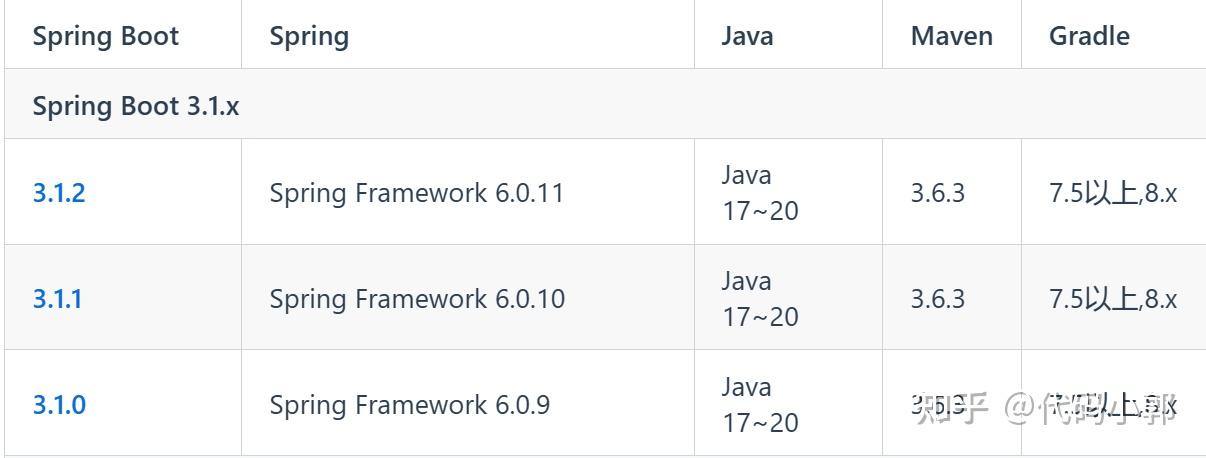Screen dimensions: 1206x458
Task: Click the Java 17~20 cell for version 3.1.2
Action: 760,193
